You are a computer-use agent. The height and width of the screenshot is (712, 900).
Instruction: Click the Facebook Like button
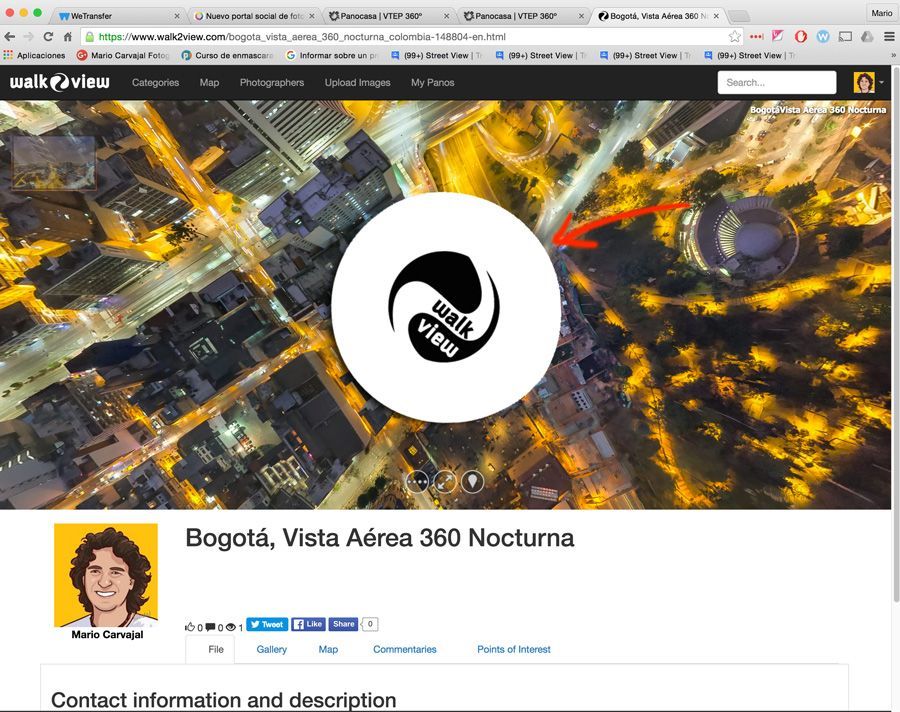[308, 624]
